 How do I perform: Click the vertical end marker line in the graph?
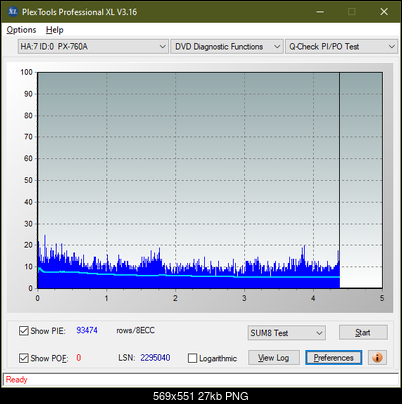coord(339,180)
